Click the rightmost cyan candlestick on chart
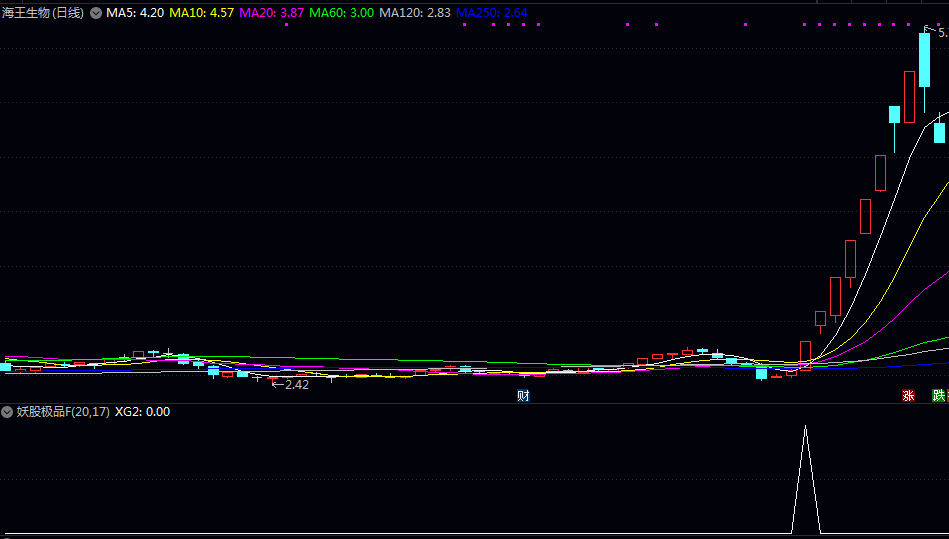The width and height of the screenshot is (949, 539). (939, 132)
